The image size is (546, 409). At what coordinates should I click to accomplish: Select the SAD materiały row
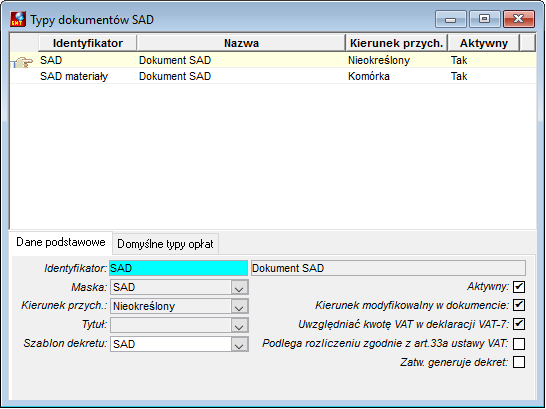coord(273,76)
